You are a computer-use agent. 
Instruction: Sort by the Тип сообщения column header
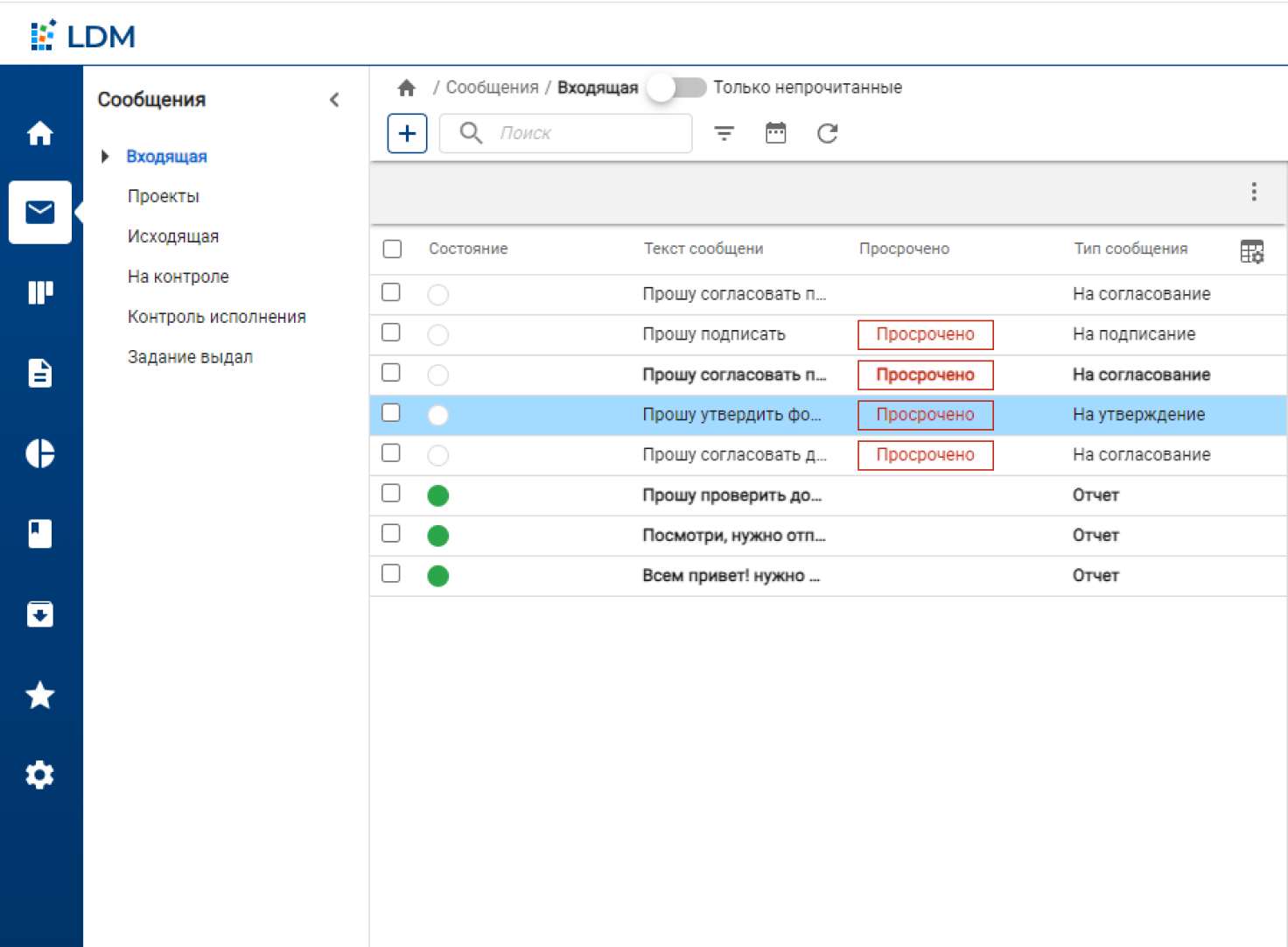[1130, 249]
